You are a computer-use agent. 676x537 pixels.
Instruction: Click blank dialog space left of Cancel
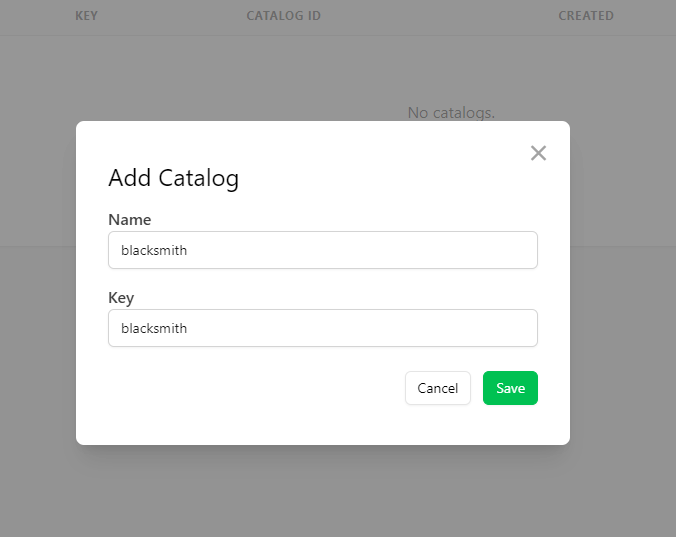(x=250, y=388)
